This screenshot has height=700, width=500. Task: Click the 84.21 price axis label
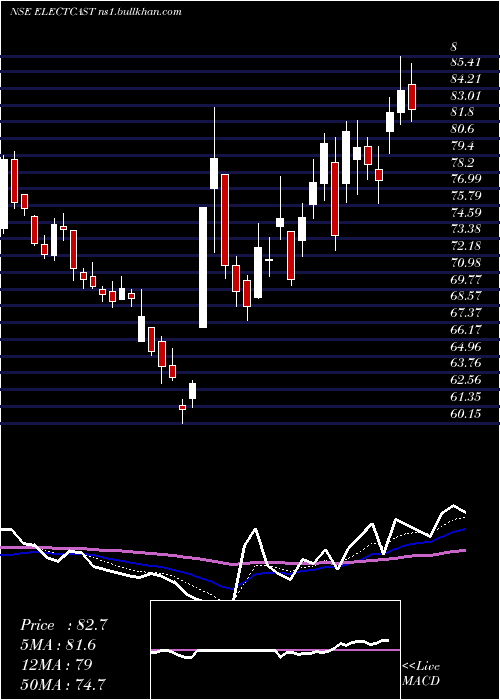click(x=466, y=79)
